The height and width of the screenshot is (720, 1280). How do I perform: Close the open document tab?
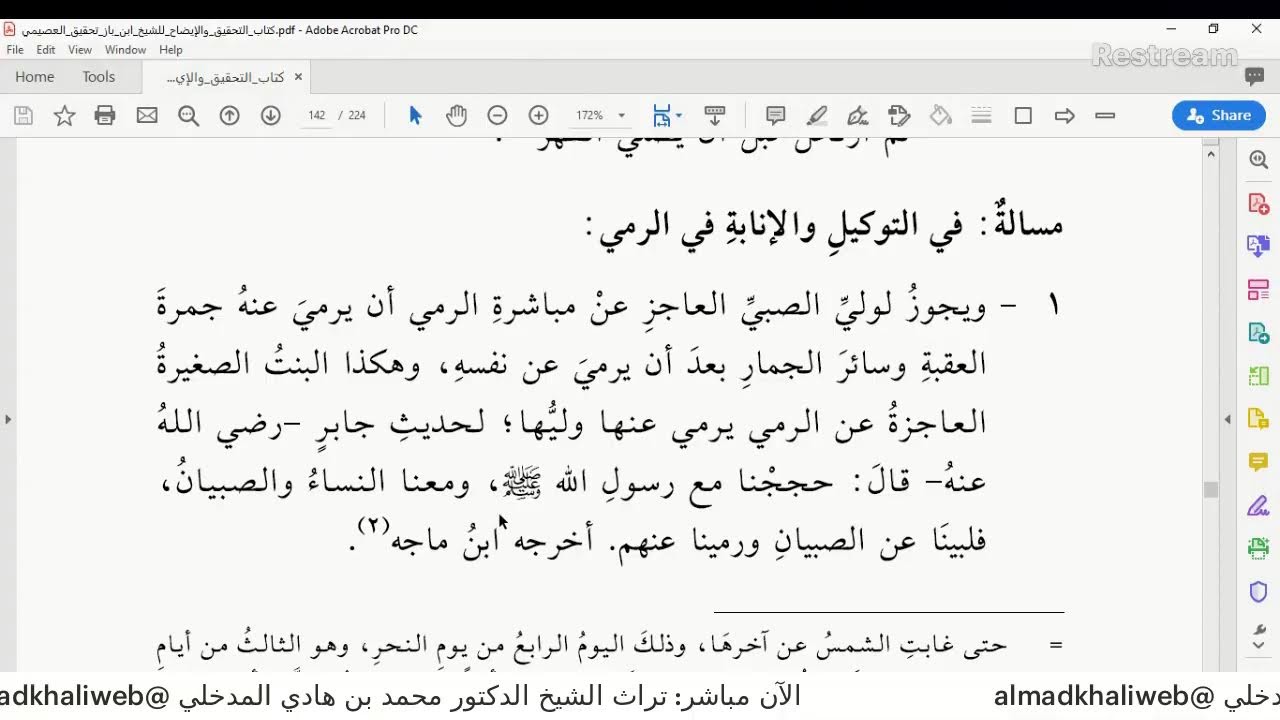click(298, 77)
